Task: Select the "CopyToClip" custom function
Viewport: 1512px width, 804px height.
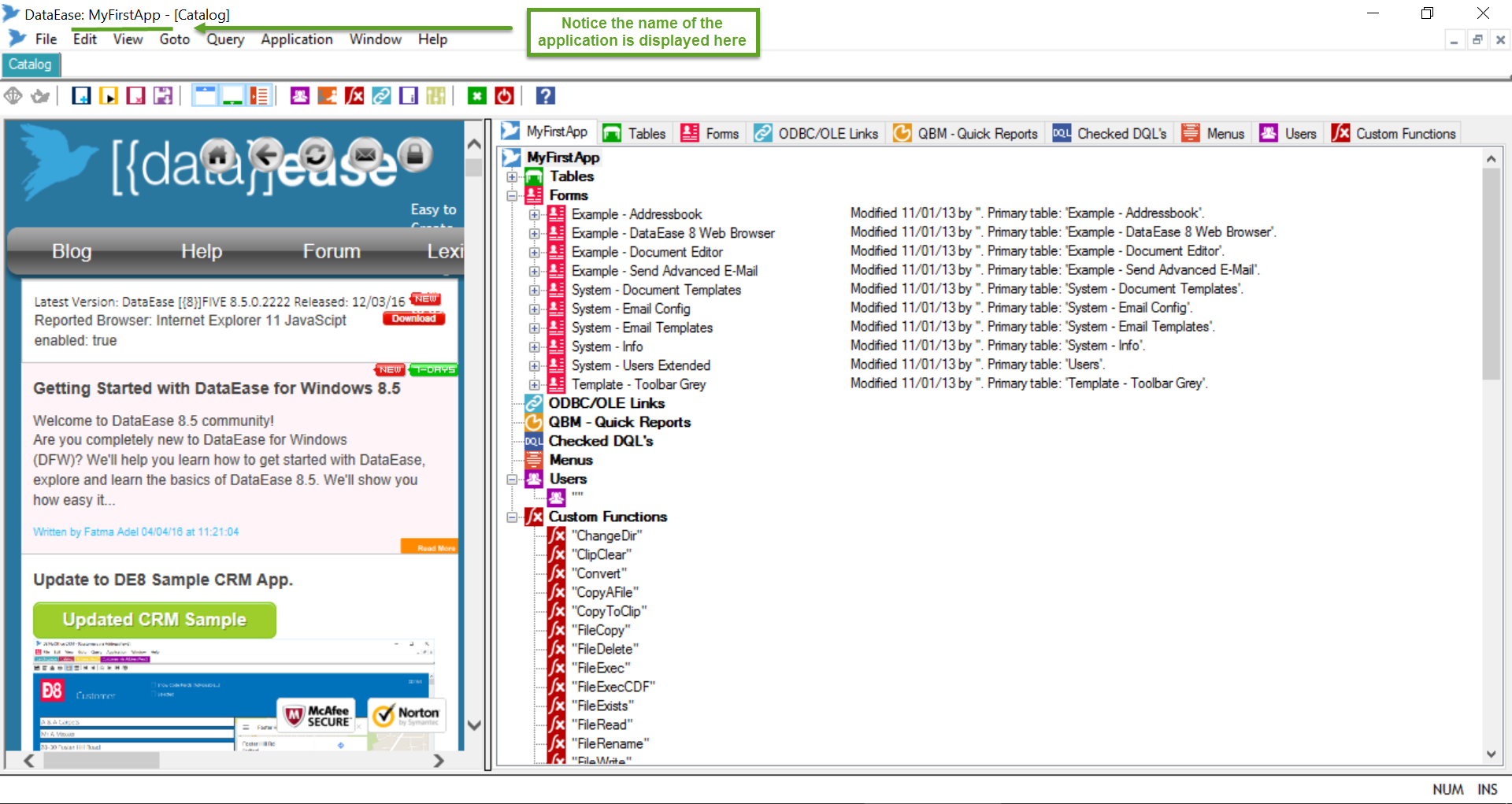Action: [x=610, y=611]
